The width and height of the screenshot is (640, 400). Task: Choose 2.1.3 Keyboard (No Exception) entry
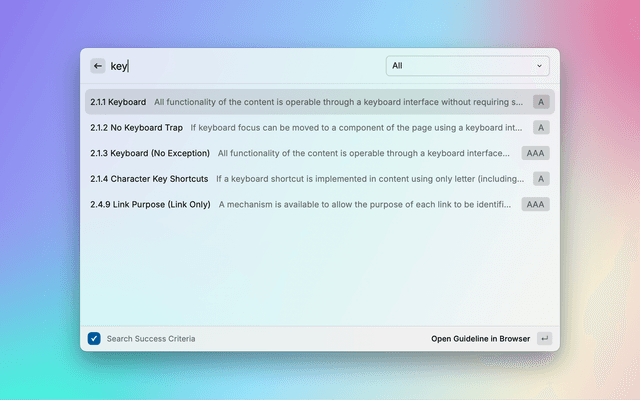[x=150, y=153]
